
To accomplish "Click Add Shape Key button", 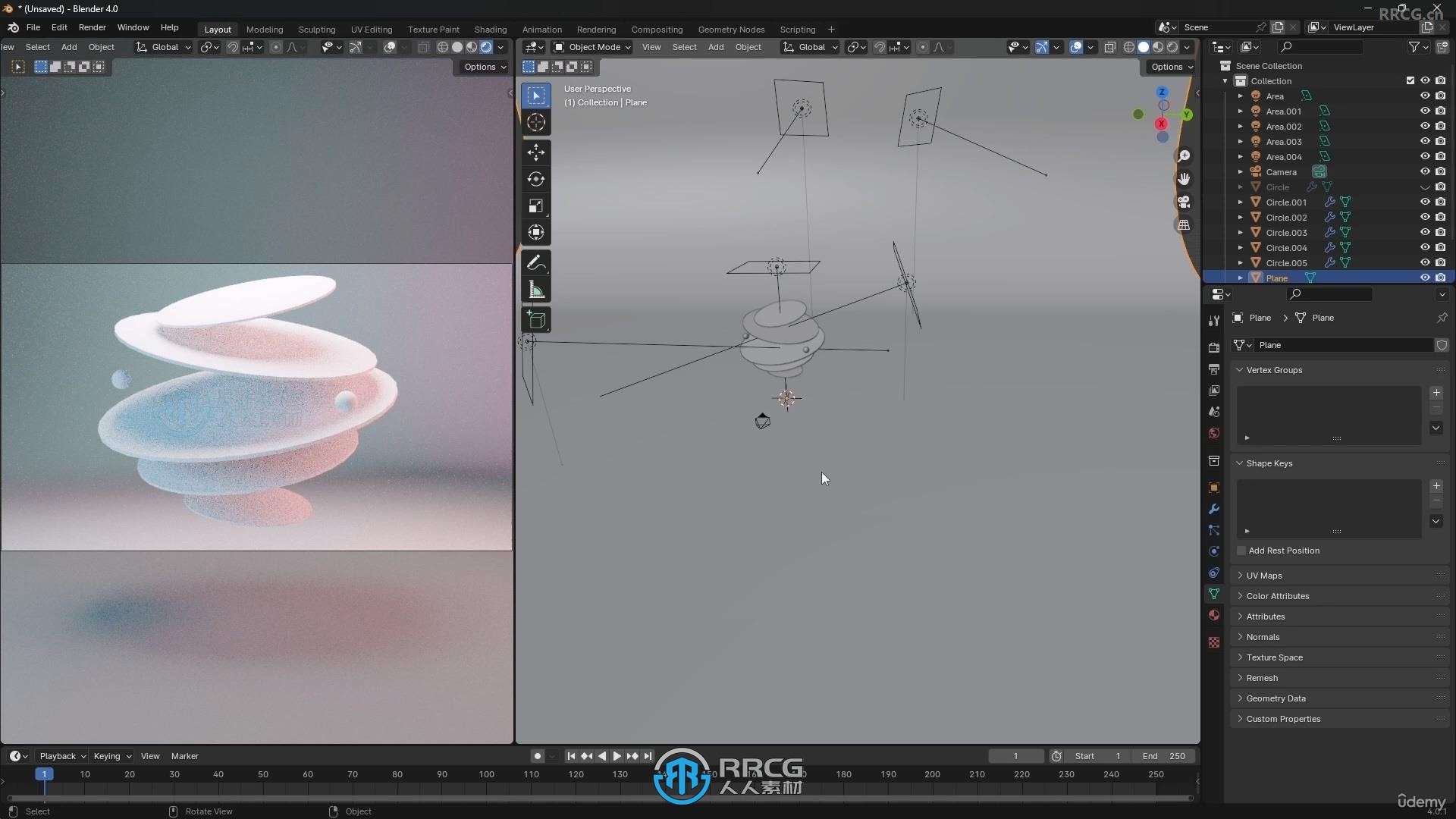I will click(1437, 485).
